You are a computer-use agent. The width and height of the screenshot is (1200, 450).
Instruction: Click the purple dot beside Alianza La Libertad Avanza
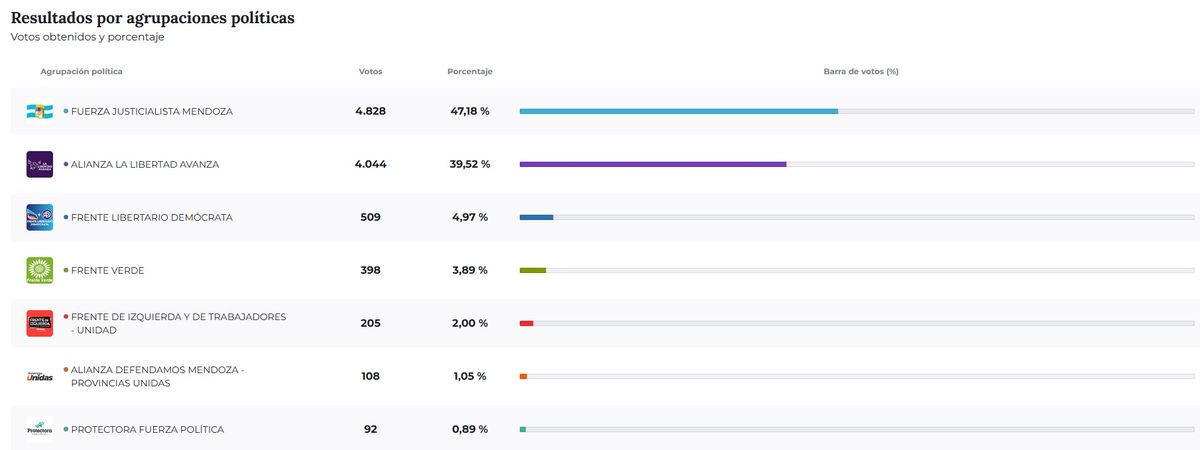click(66, 164)
